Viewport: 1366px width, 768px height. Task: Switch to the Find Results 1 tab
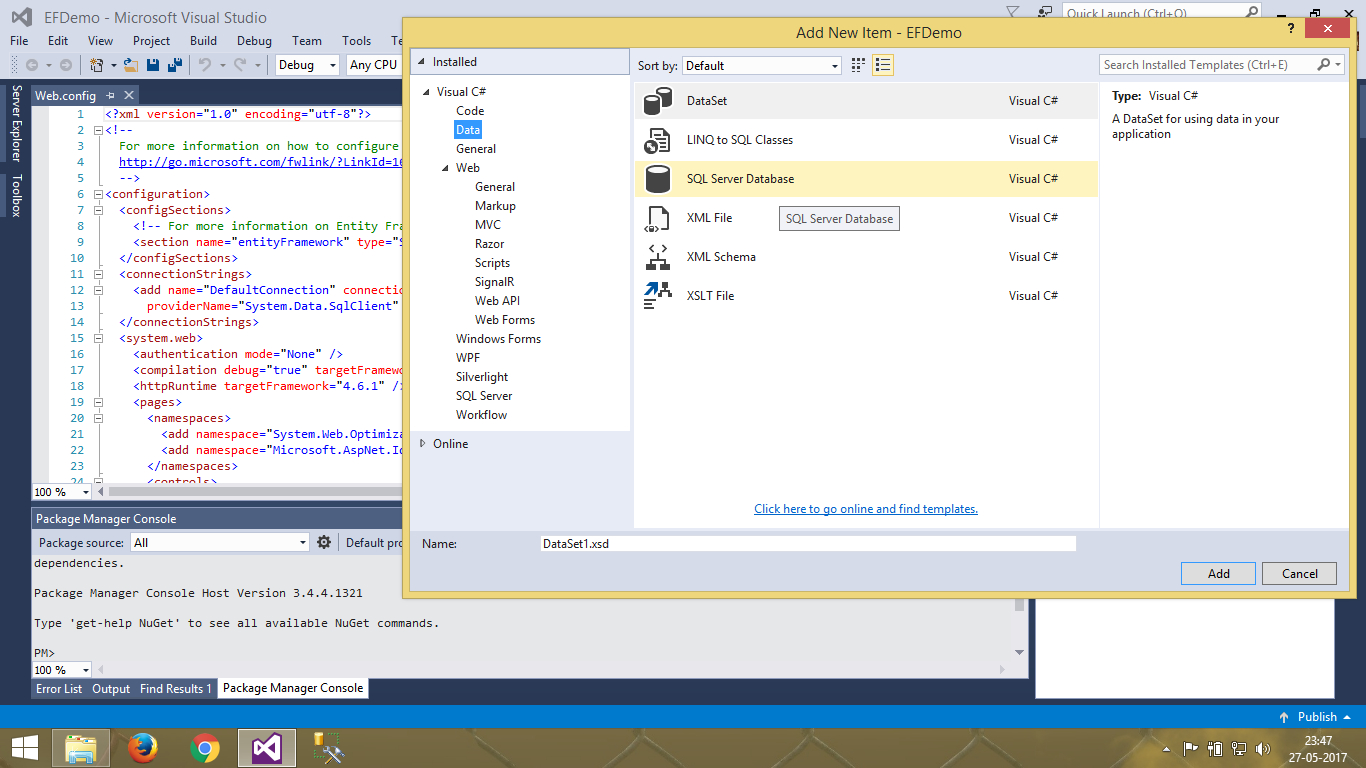[176, 688]
